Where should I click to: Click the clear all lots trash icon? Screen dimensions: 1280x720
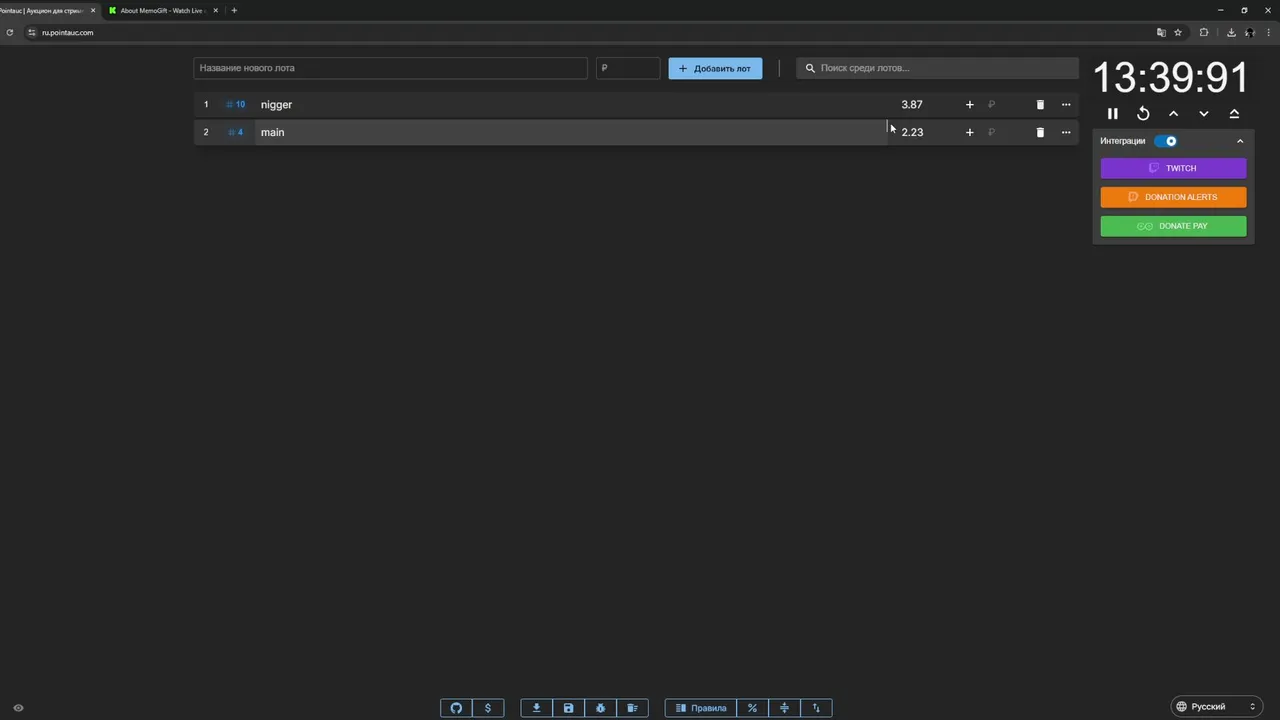[x=632, y=708]
